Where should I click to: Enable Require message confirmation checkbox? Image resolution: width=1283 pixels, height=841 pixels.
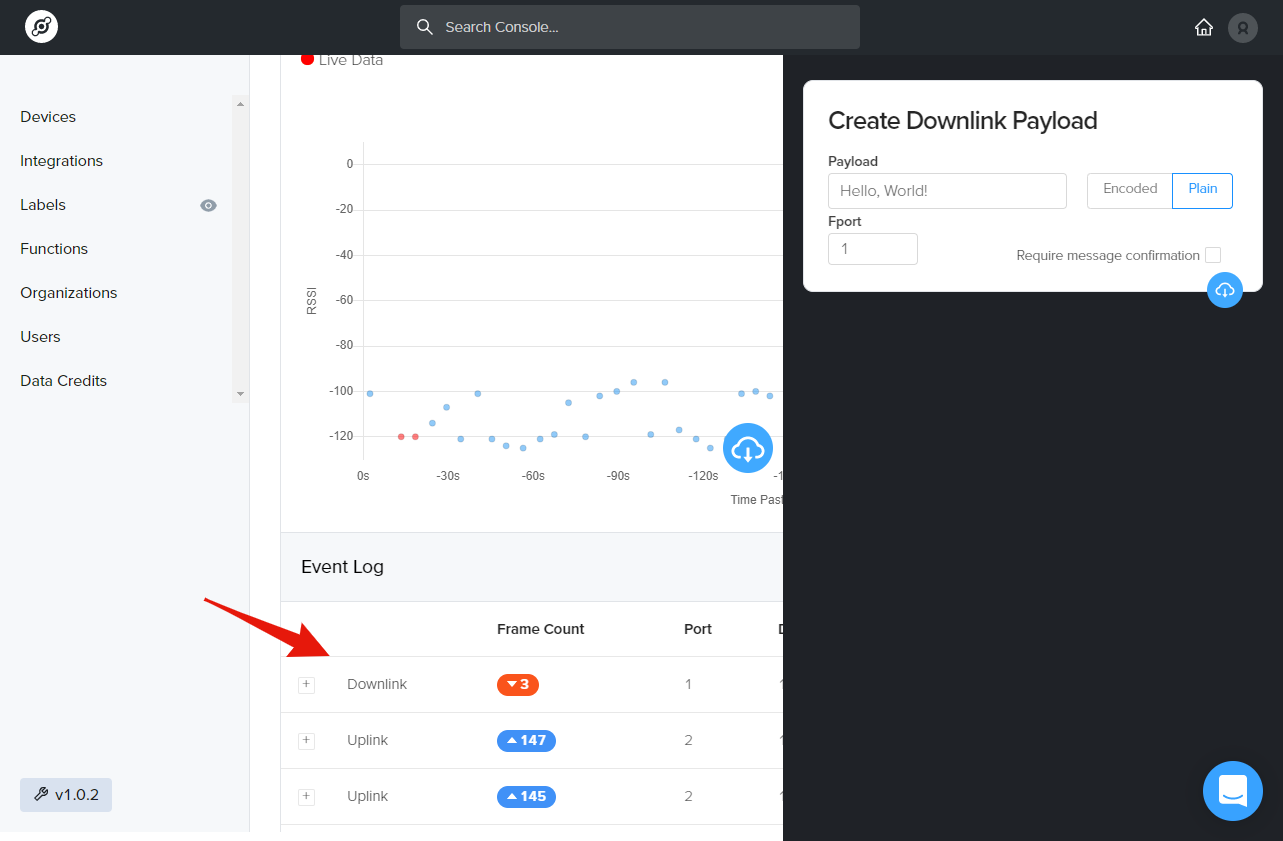(1213, 255)
